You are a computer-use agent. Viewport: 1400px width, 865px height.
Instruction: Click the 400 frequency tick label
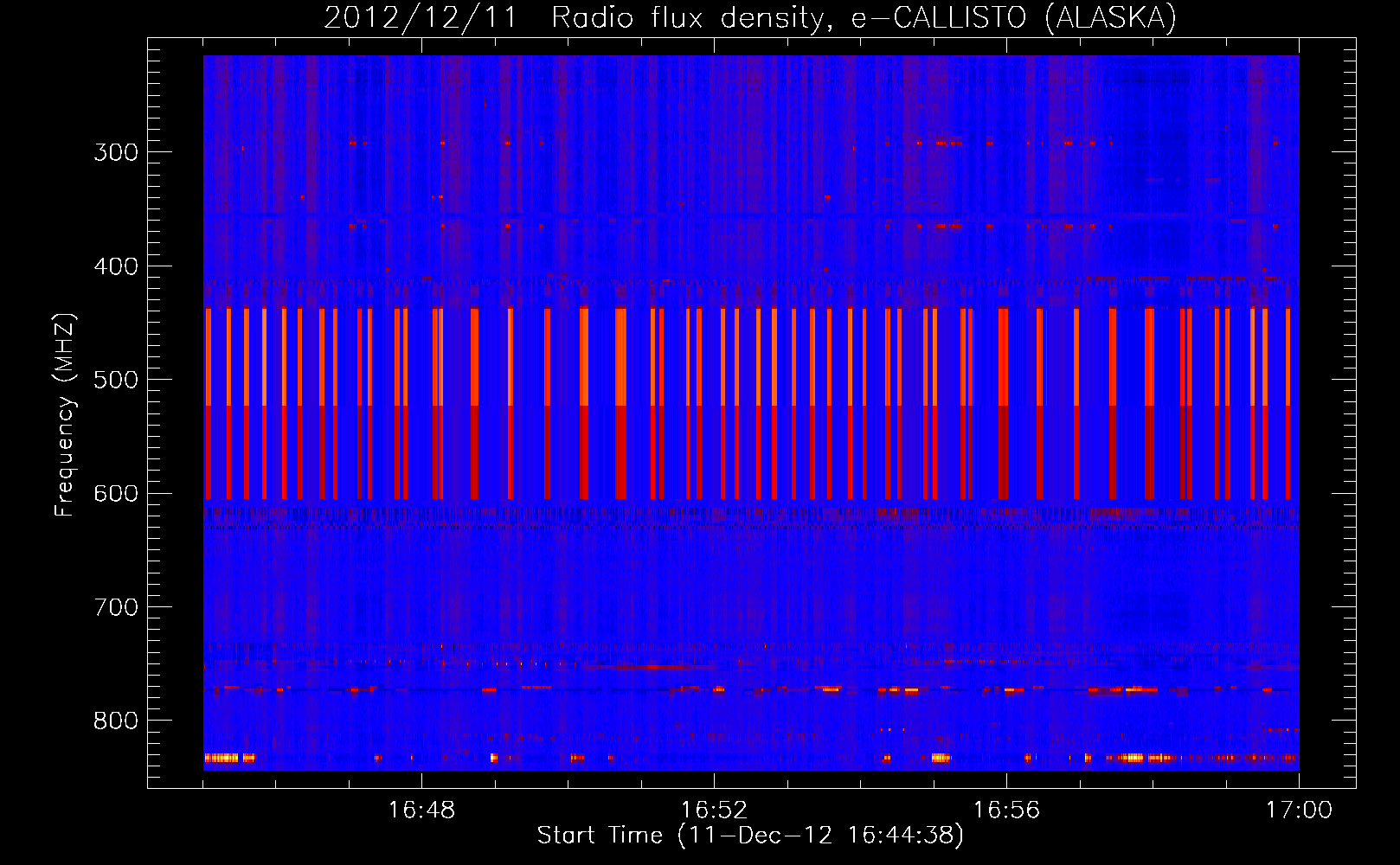pyautogui.click(x=116, y=266)
